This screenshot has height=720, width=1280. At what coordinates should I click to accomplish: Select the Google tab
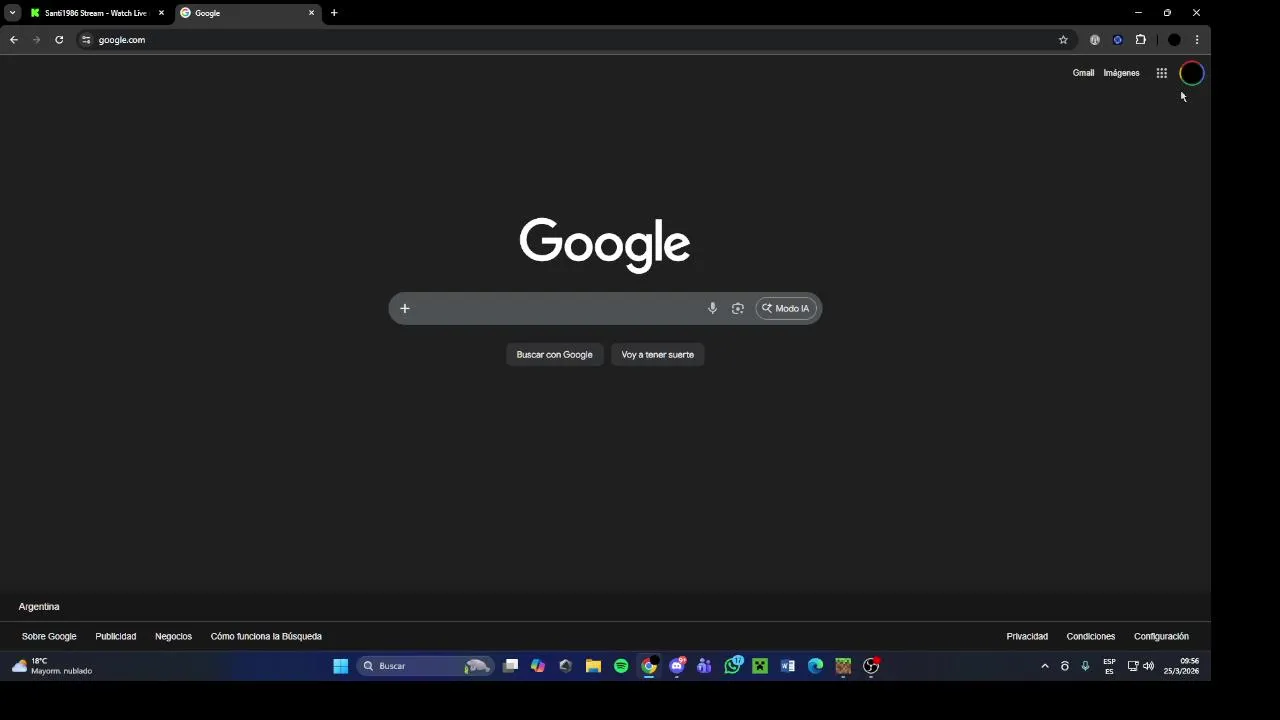[247, 13]
